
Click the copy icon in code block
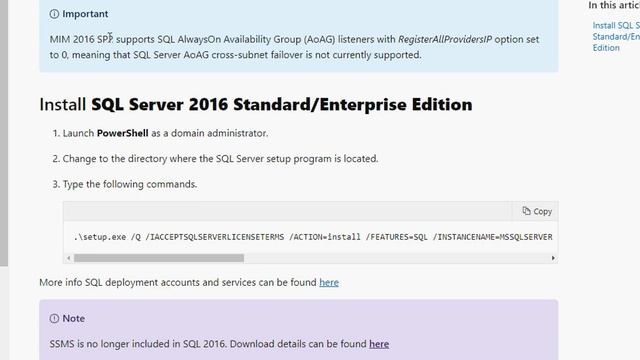527,211
